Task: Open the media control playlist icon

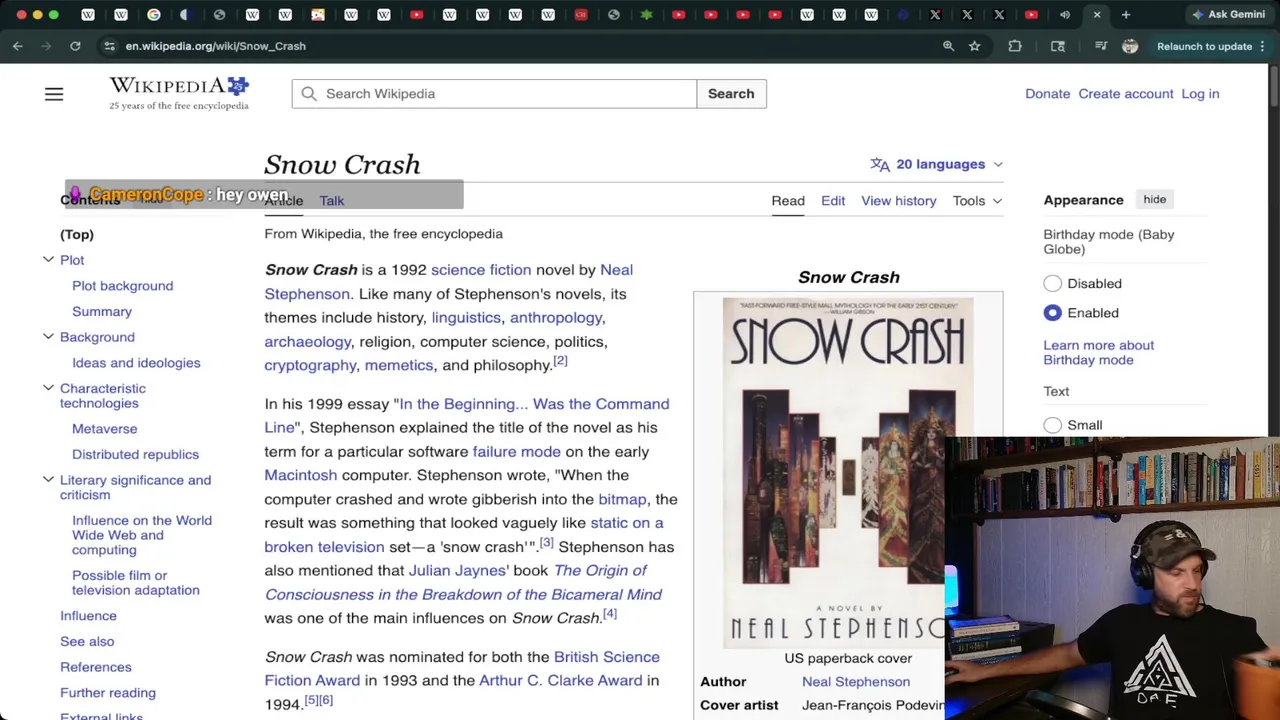Action: click(x=1101, y=46)
